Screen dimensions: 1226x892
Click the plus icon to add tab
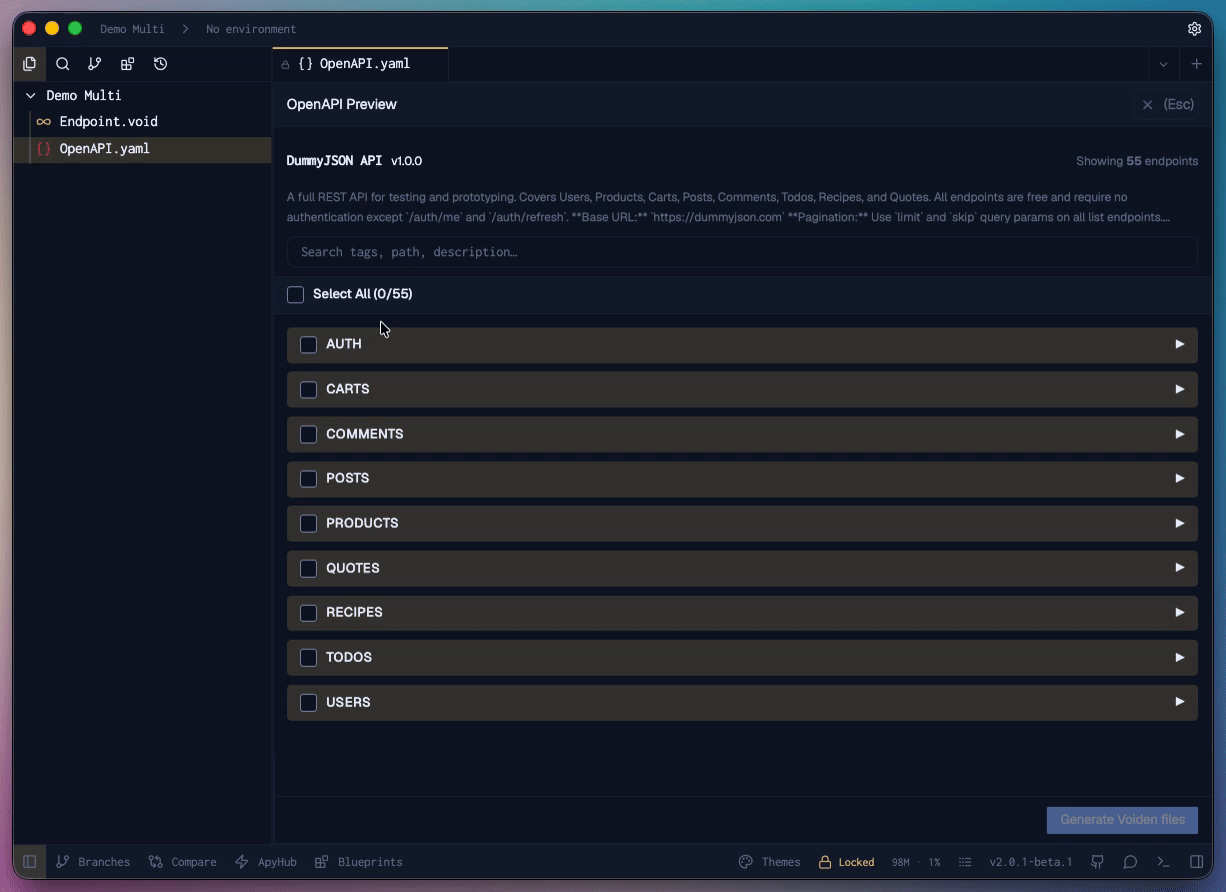pos(1197,64)
